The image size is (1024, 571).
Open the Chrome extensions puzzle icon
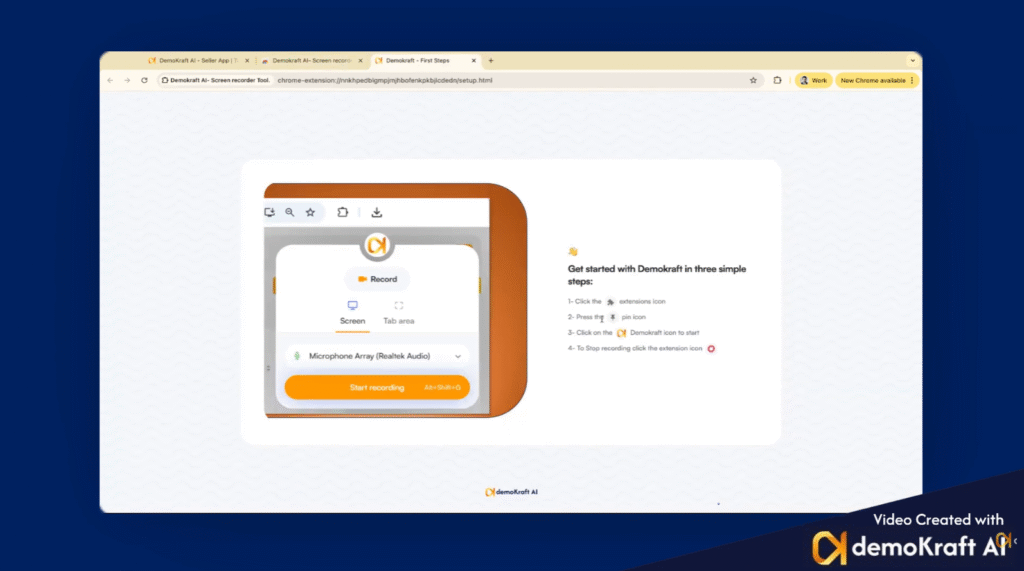click(x=777, y=80)
